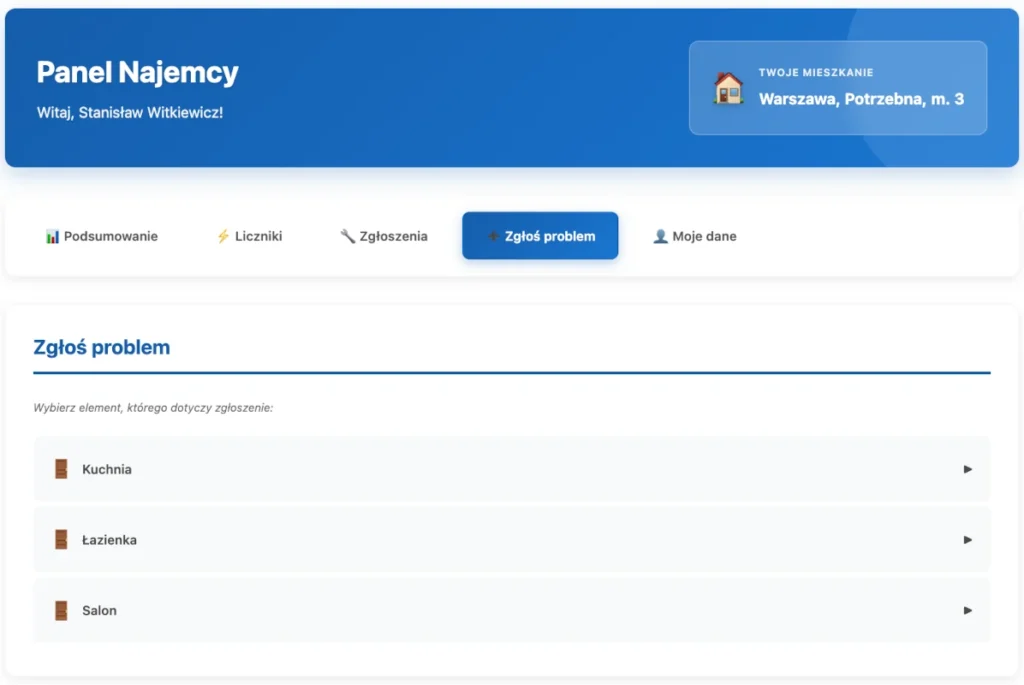Click the door icon next to Salon
Screen dimensions: 1024x685
pyautogui.click(x=61, y=610)
